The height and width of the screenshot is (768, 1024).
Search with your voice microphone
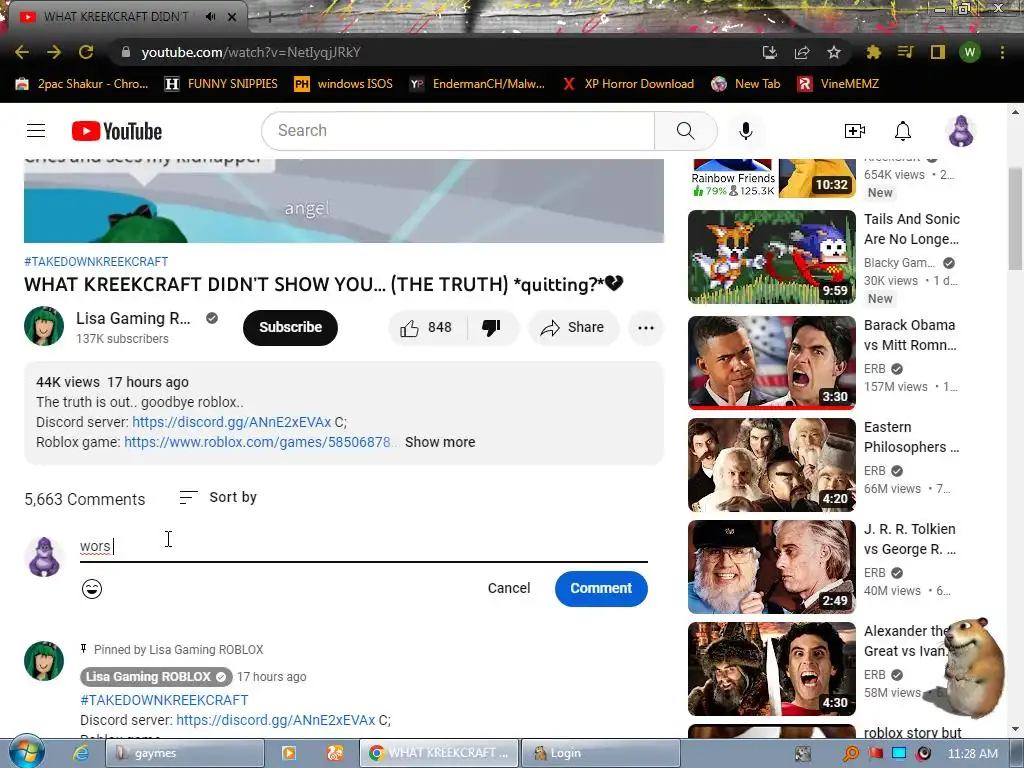pos(745,131)
